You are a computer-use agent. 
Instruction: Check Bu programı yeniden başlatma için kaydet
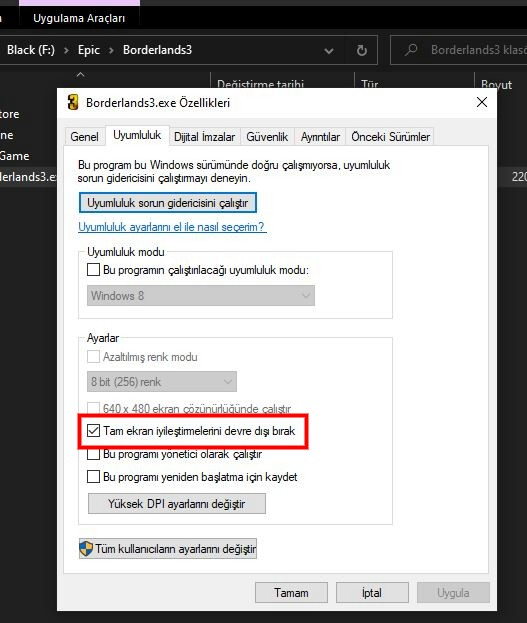93,476
